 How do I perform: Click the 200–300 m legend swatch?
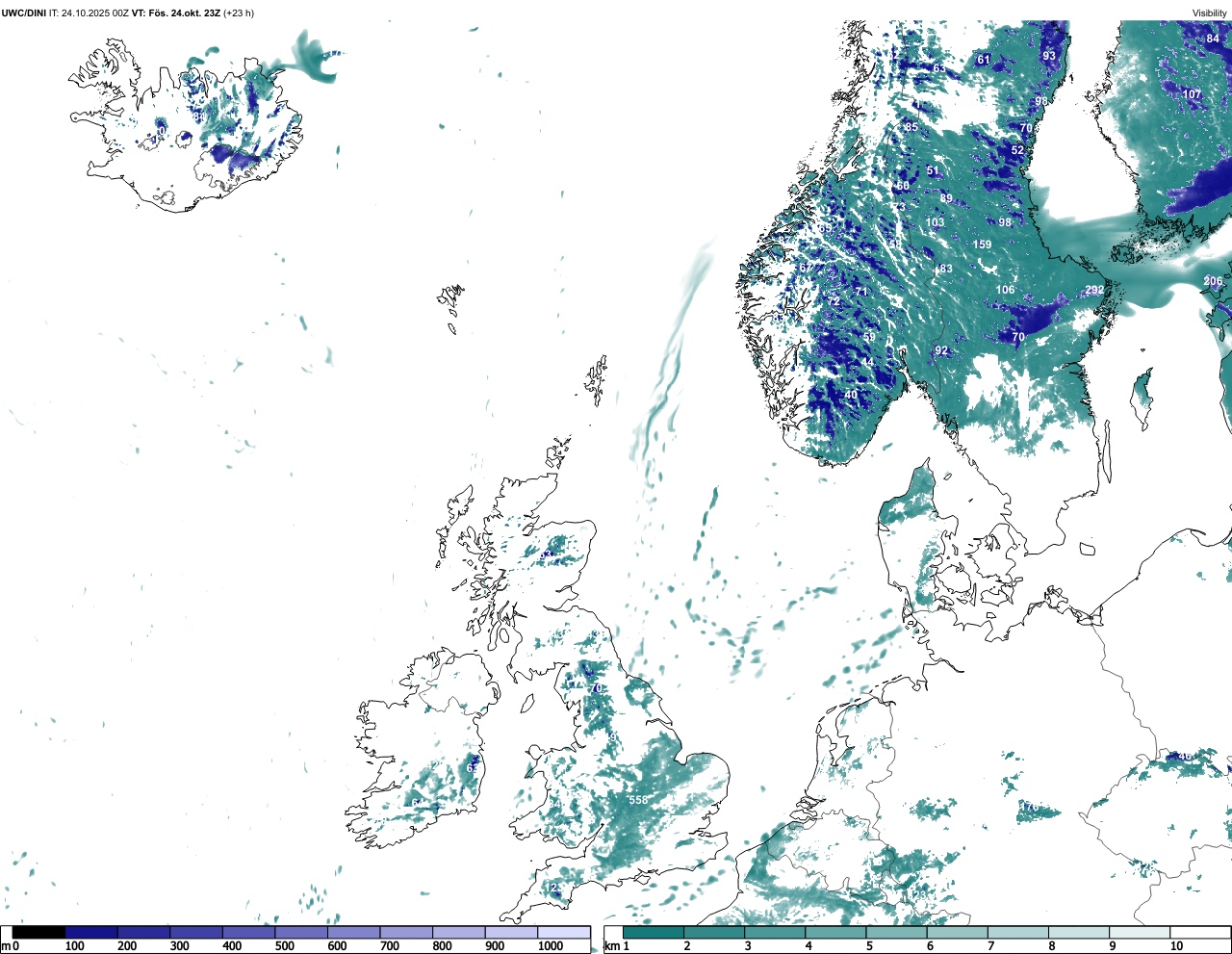pos(144,933)
